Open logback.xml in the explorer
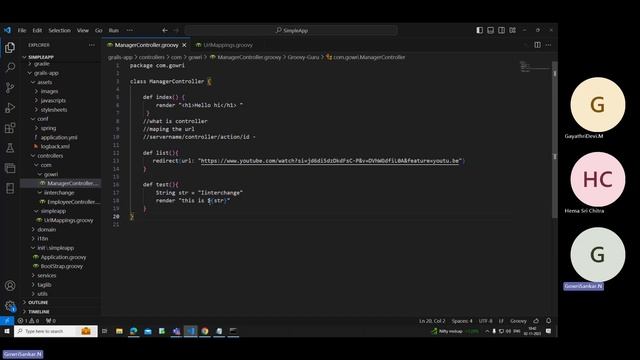 click(55, 147)
